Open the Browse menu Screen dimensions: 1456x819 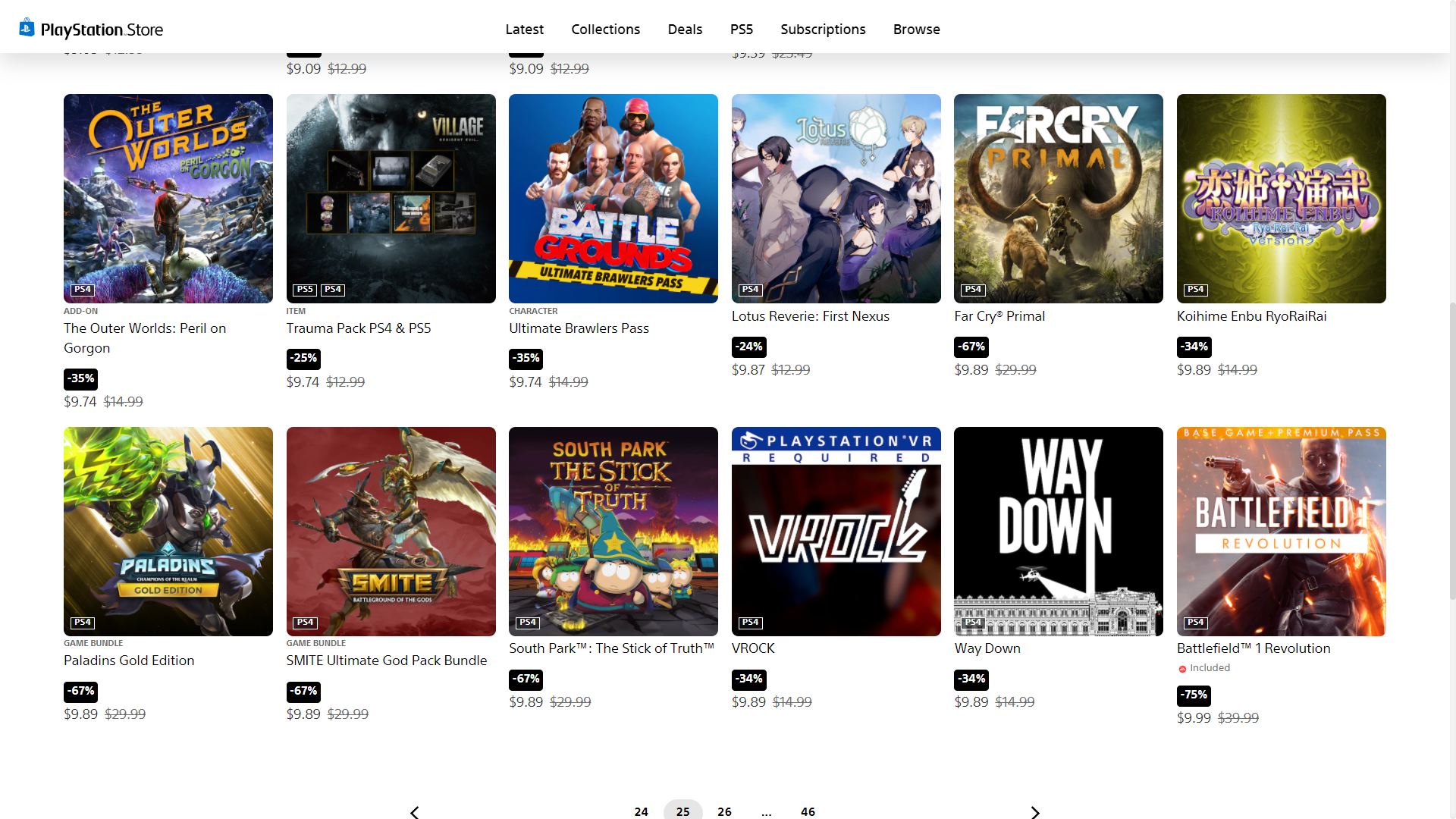click(916, 29)
